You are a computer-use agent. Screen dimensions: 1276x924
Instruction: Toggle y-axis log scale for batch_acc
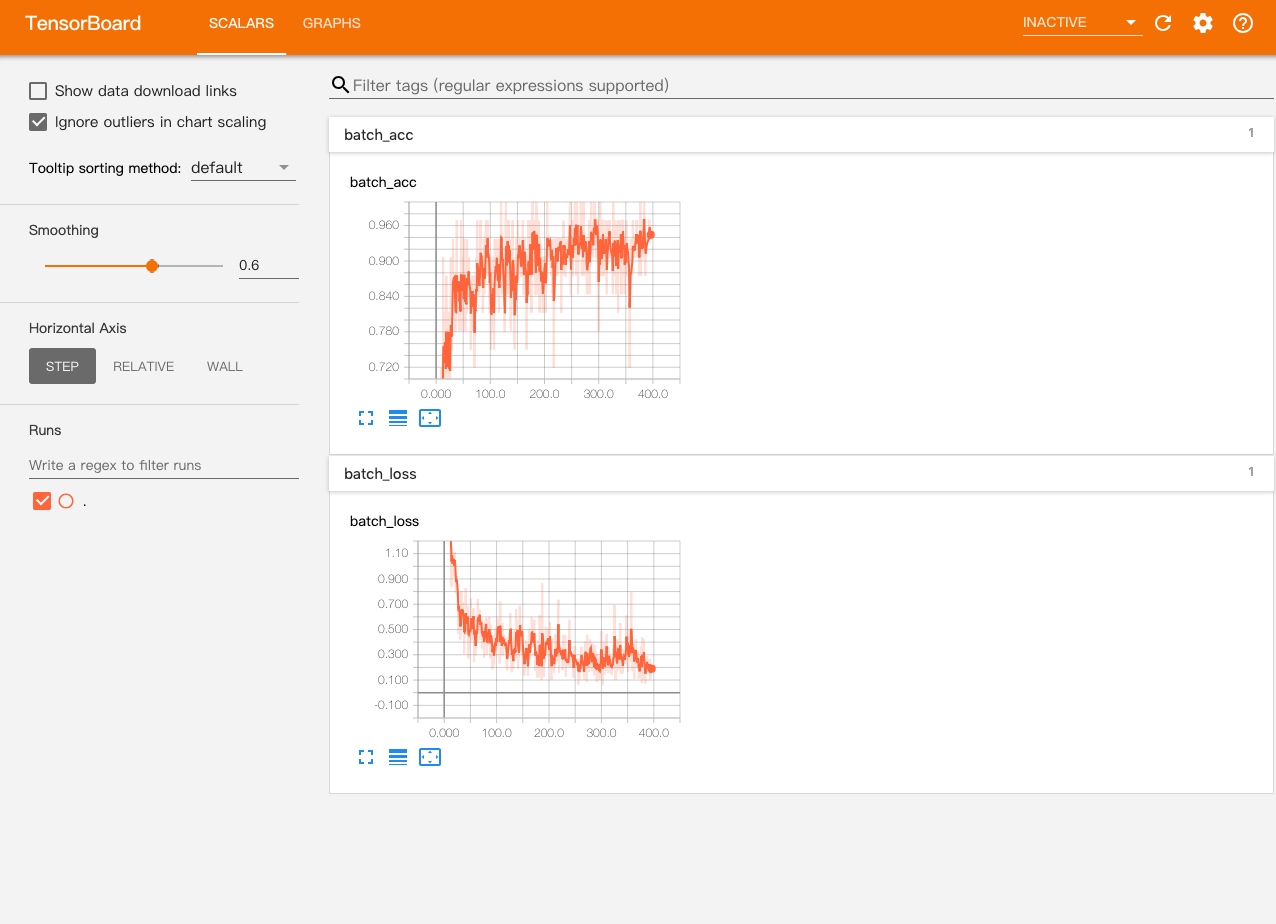click(x=398, y=418)
